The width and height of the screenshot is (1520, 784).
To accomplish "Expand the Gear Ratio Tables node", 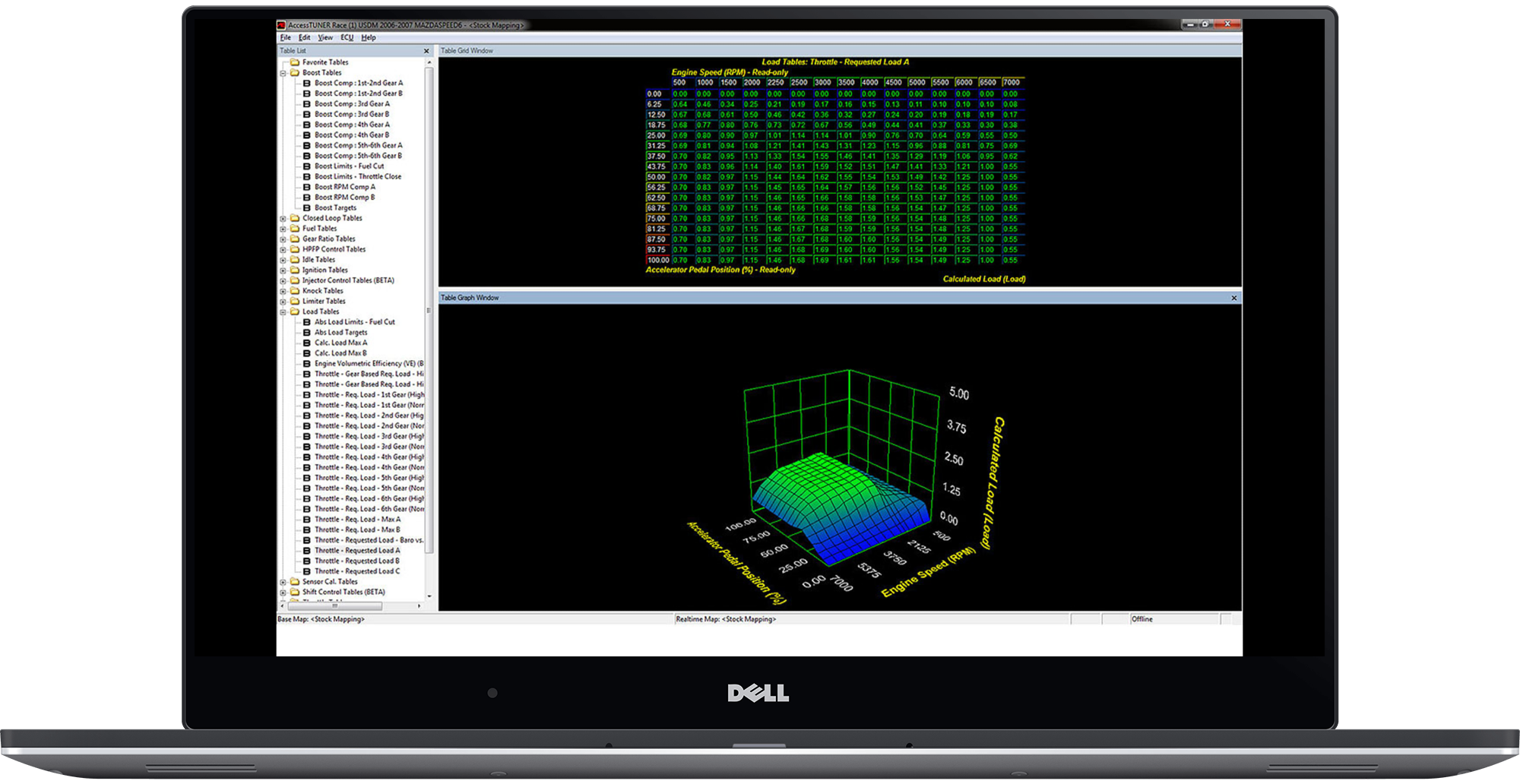I will coord(283,239).
